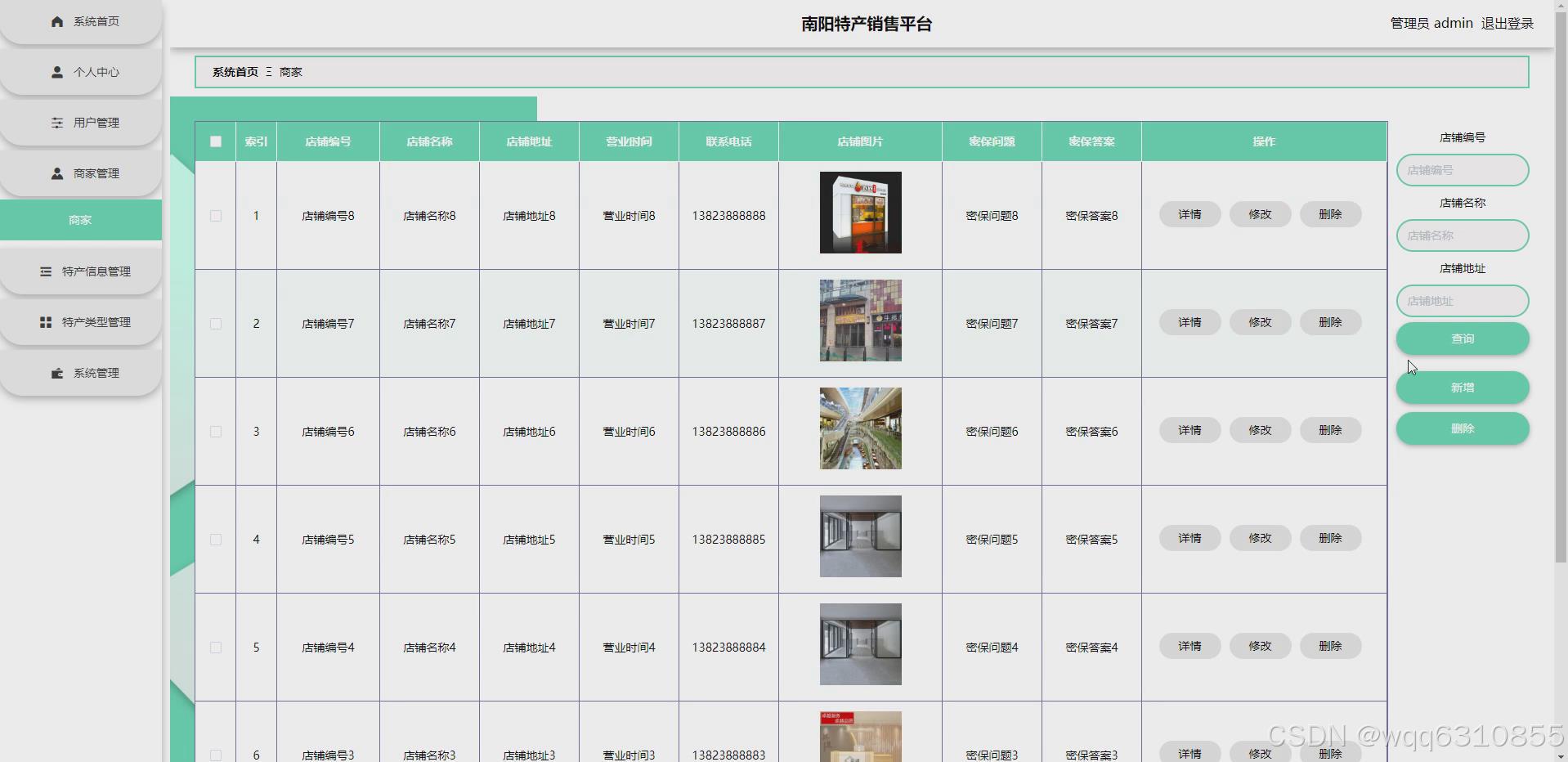Click 删除 for 店铺编号6 row
Image resolution: width=1568 pixels, height=762 pixels.
coord(1331,430)
